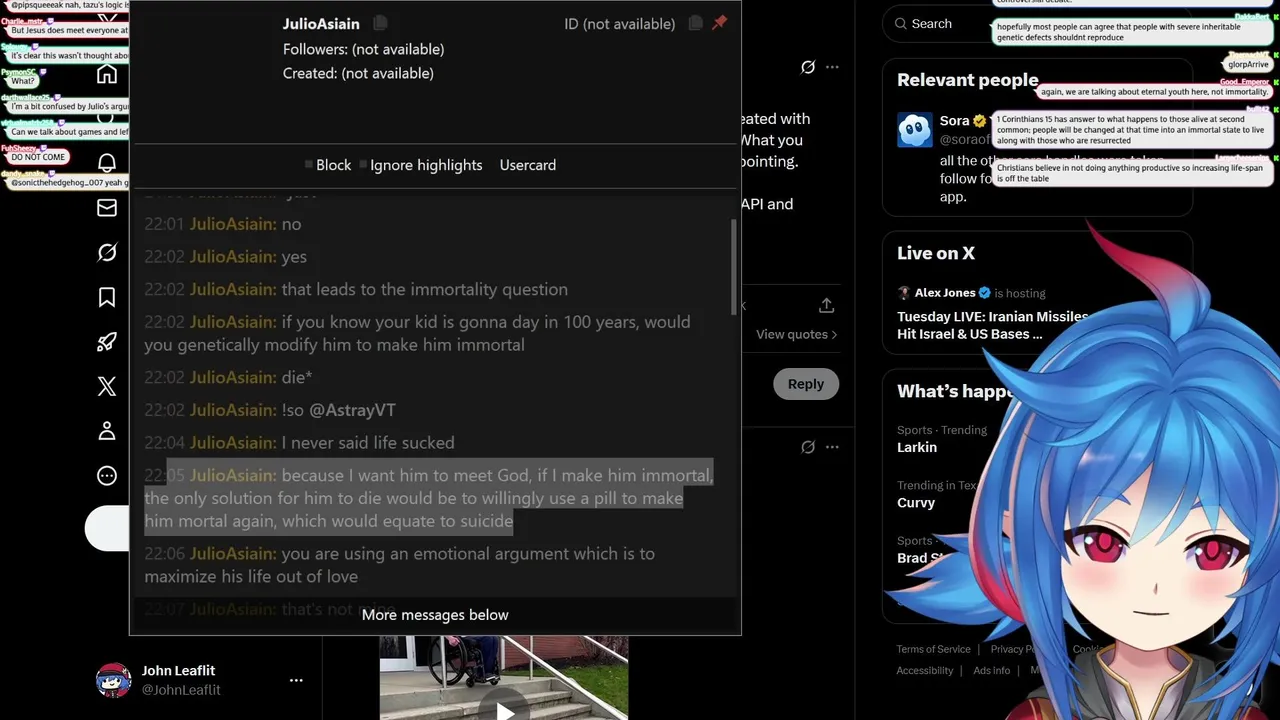Open Ads info footer link

[x=992, y=670]
